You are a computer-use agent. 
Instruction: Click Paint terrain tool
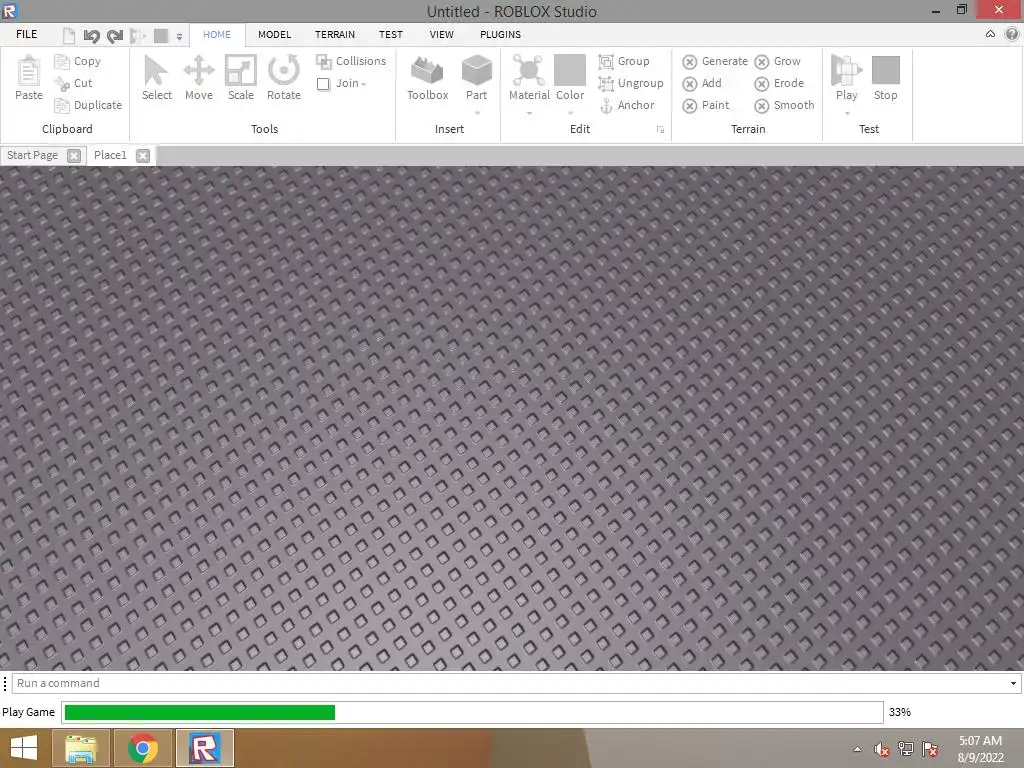tap(705, 105)
